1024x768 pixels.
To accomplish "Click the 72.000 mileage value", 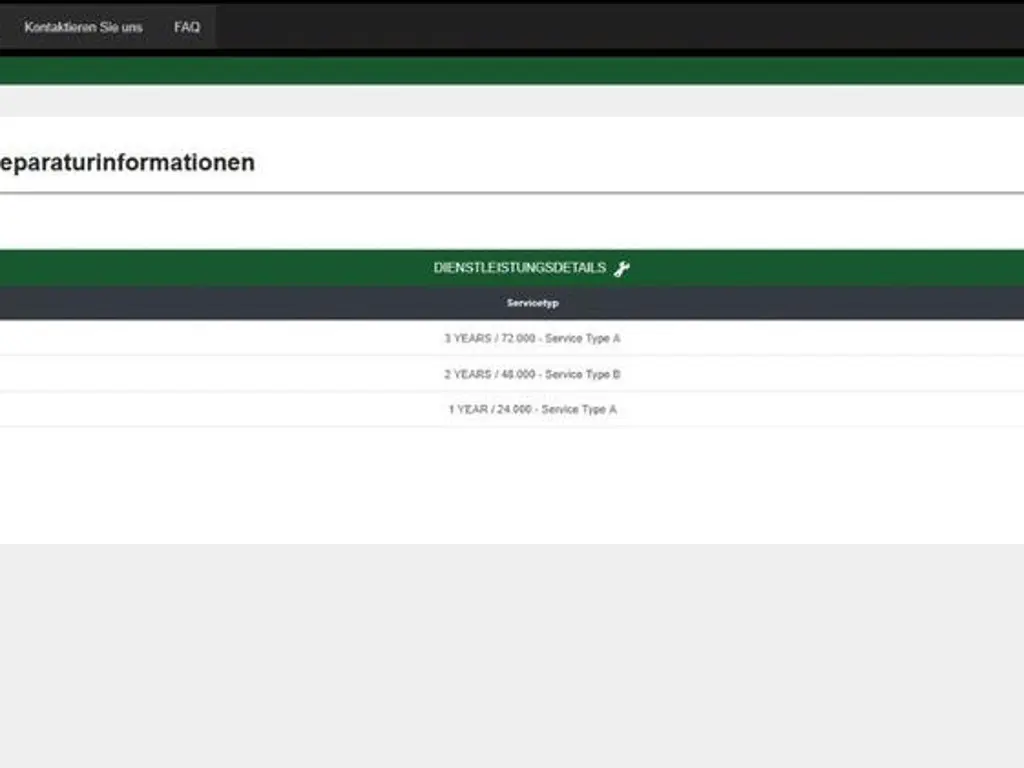I will (x=518, y=338).
